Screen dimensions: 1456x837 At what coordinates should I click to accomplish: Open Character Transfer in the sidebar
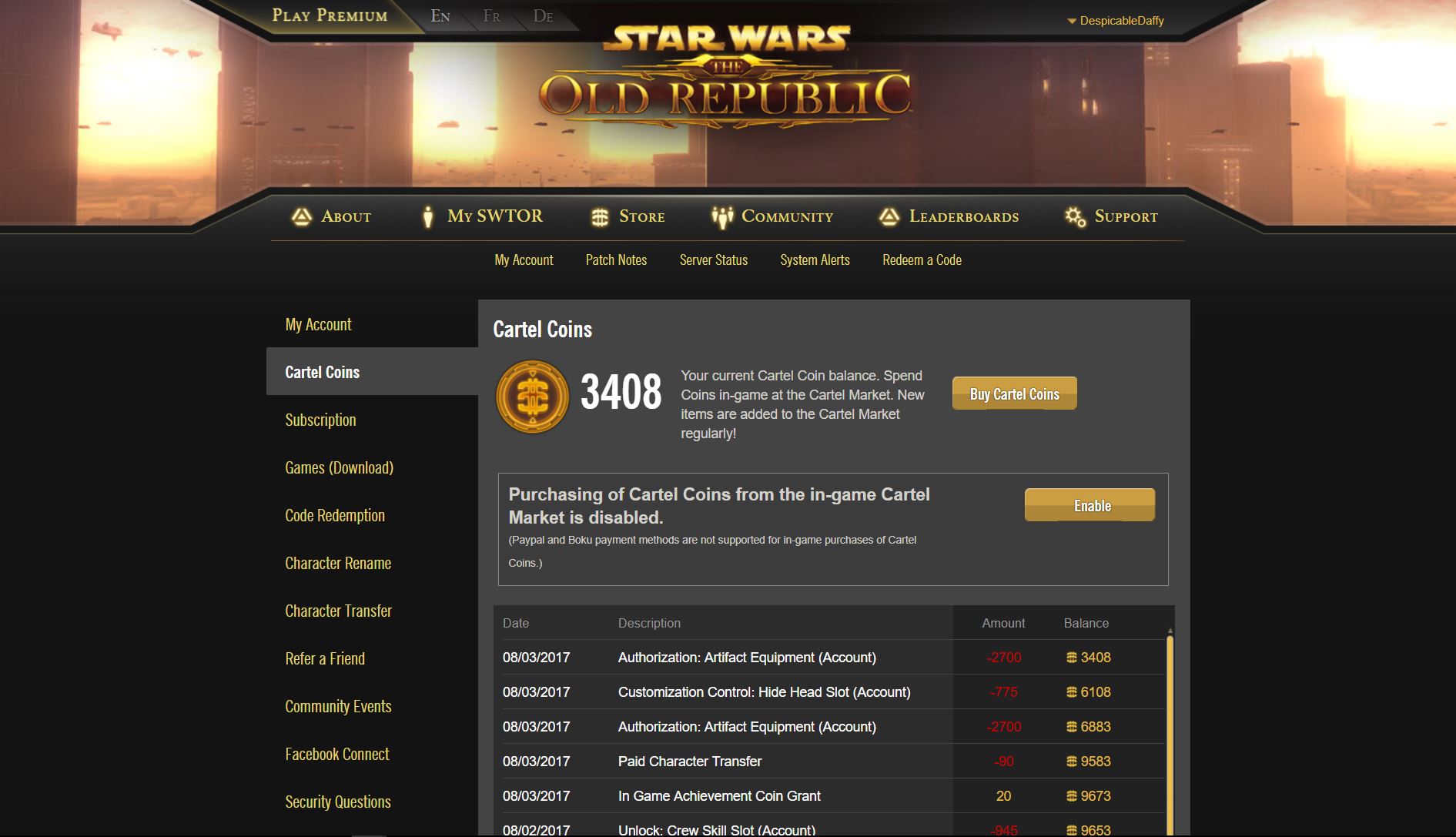(338, 611)
